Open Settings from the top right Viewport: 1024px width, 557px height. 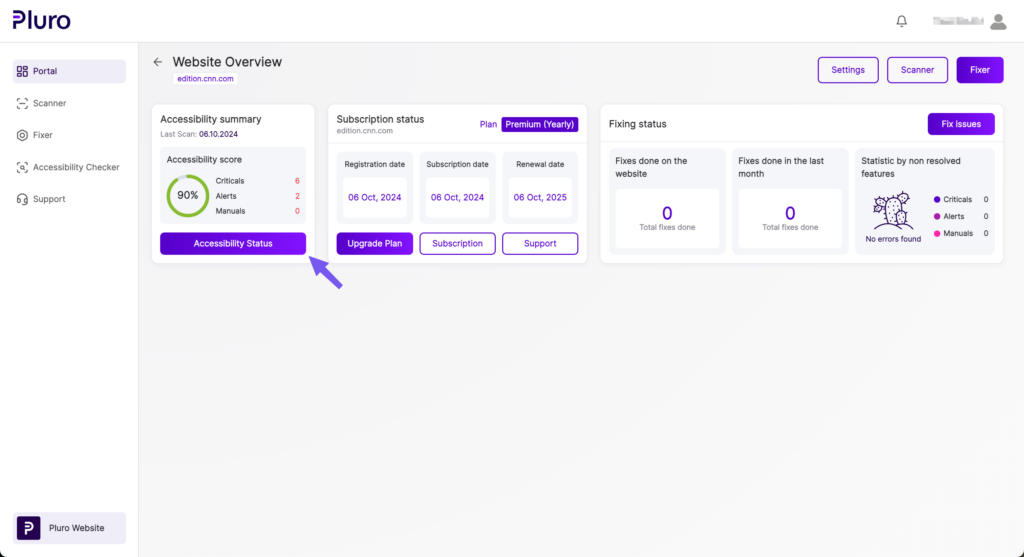point(848,70)
